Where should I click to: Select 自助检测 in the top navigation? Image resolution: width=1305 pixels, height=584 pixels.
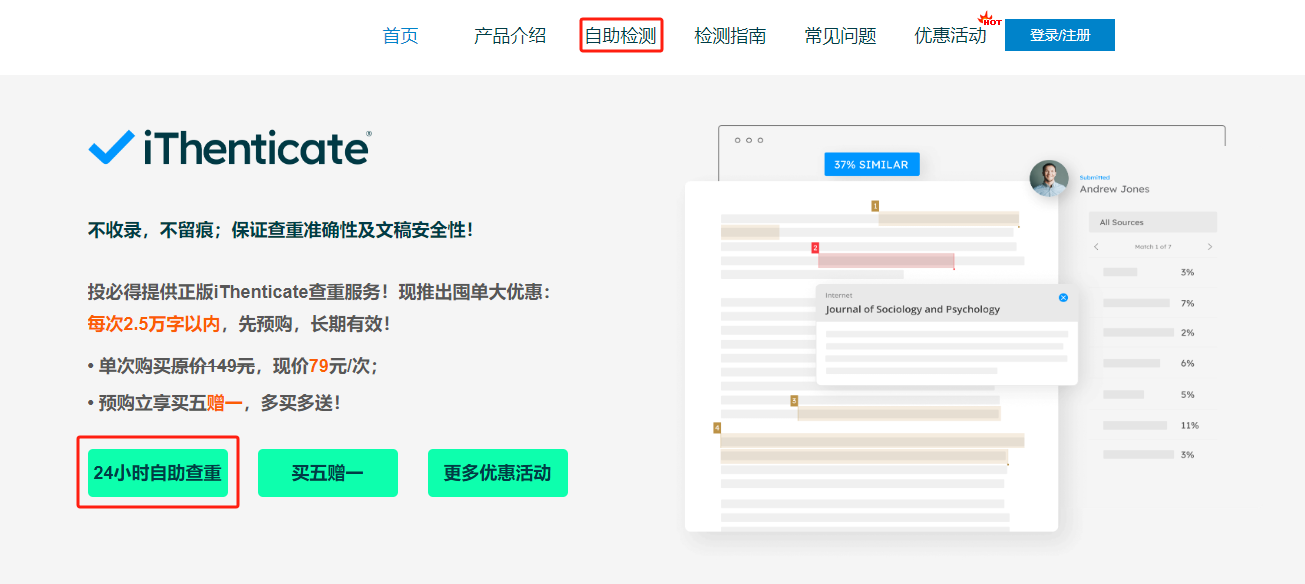[621, 36]
